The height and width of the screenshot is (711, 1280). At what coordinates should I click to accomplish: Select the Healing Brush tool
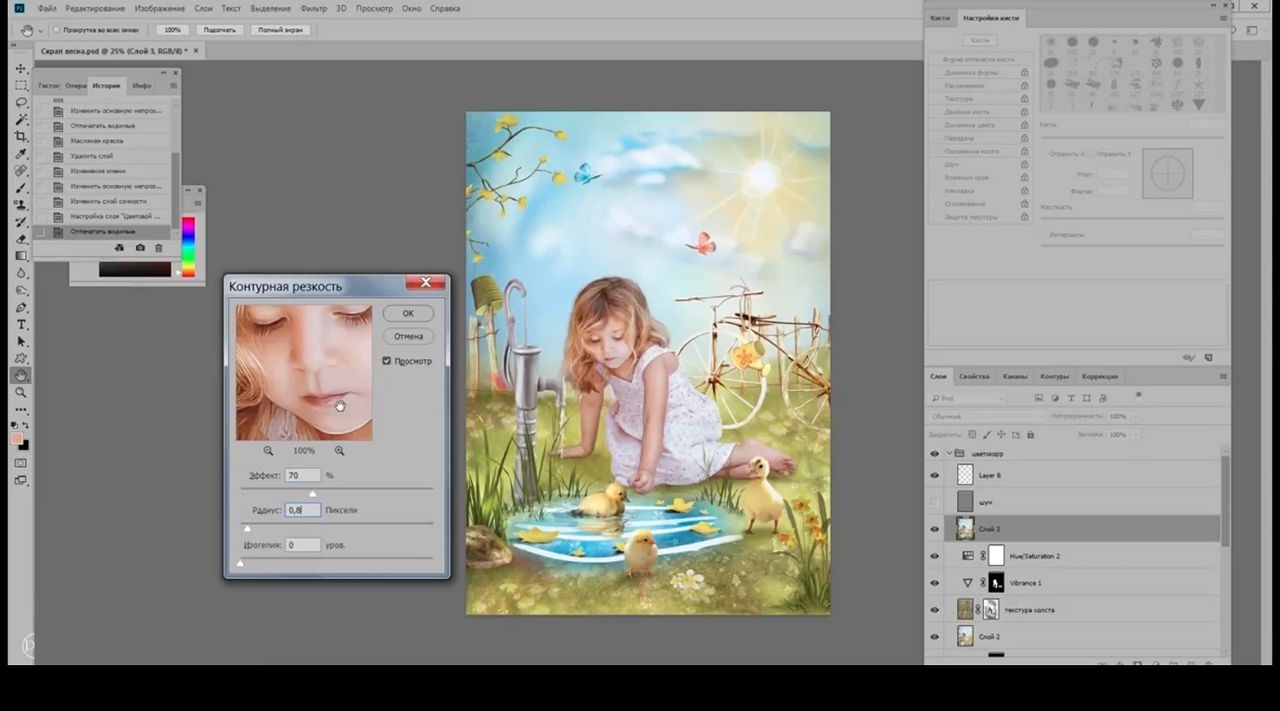21,170
